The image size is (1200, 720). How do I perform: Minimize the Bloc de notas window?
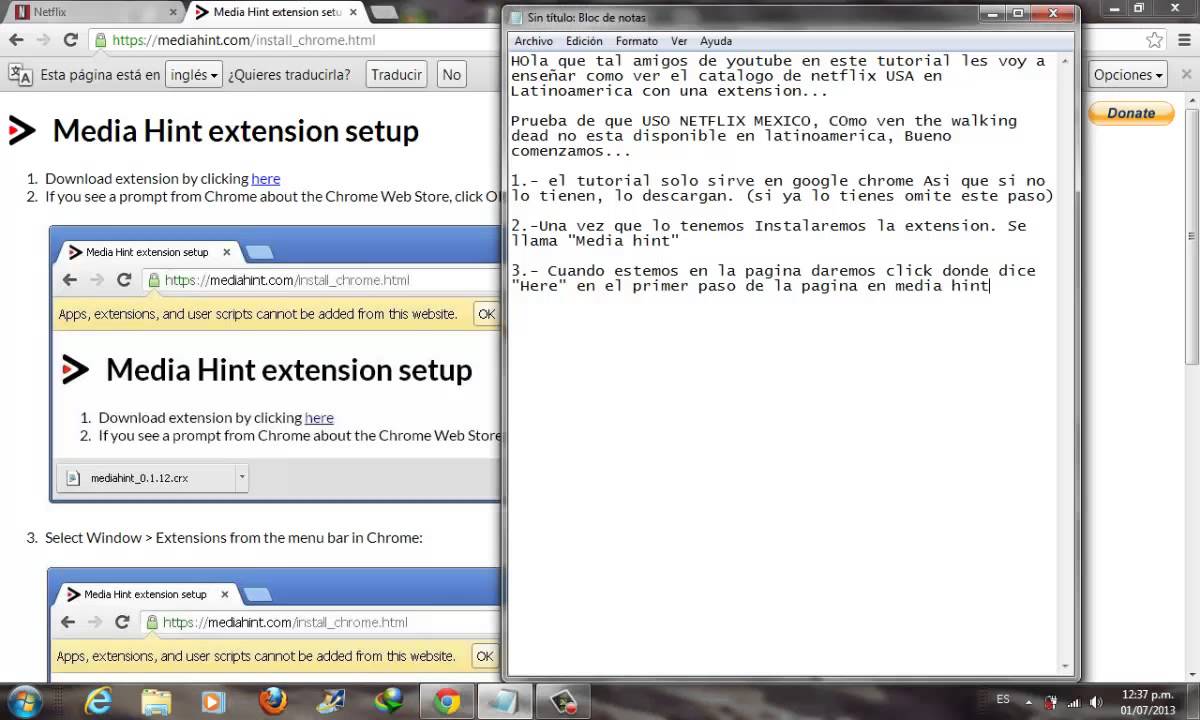click(x=991, y=14)
